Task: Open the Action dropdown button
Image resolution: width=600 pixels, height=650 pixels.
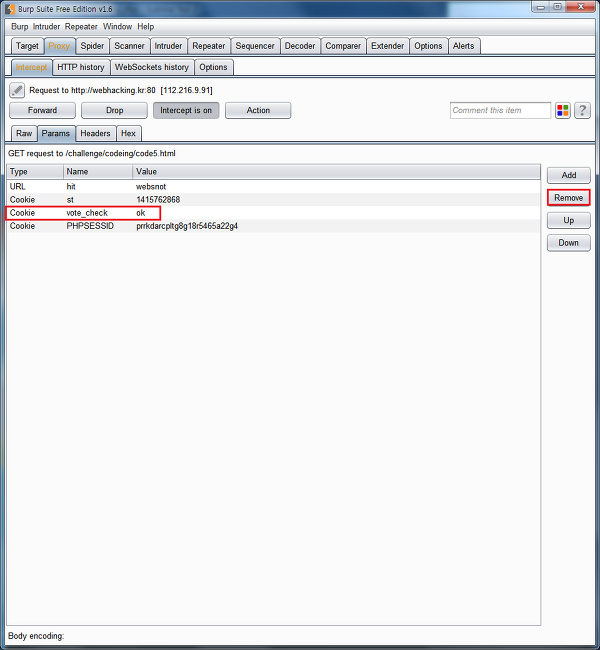Action: tap(258, 110)
